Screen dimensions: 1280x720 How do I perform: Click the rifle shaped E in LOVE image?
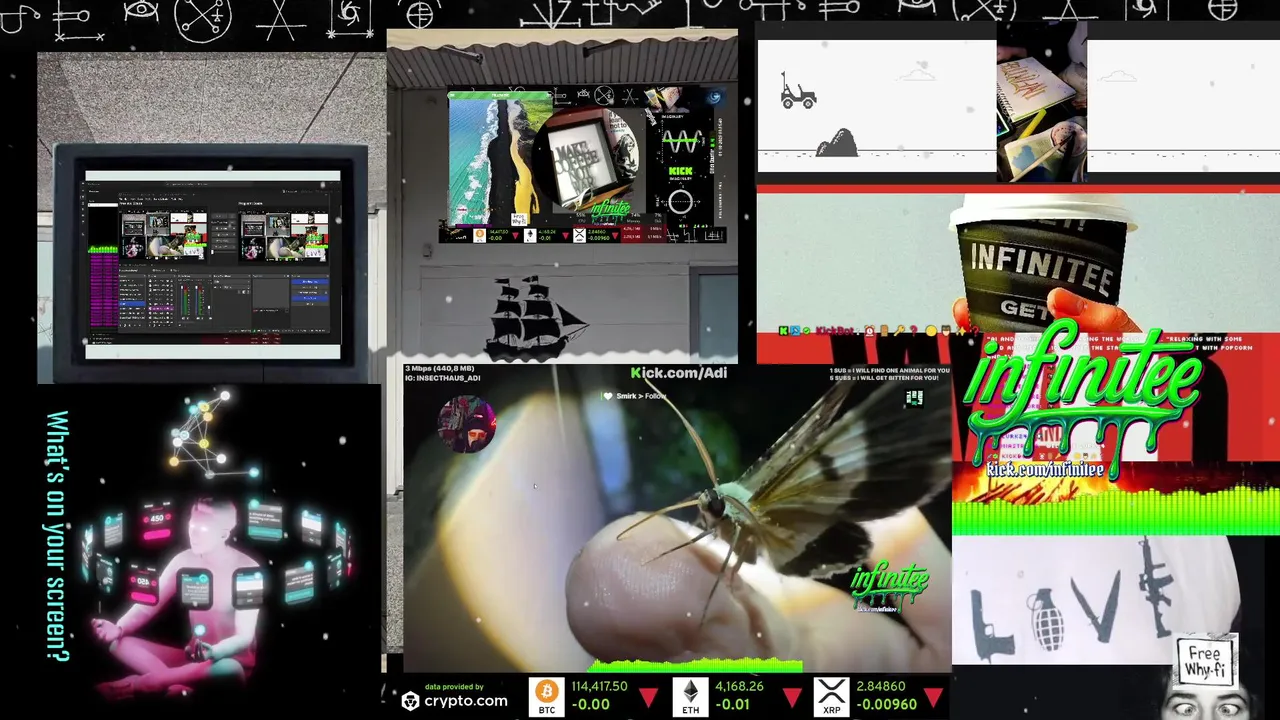pos(1155,588)
